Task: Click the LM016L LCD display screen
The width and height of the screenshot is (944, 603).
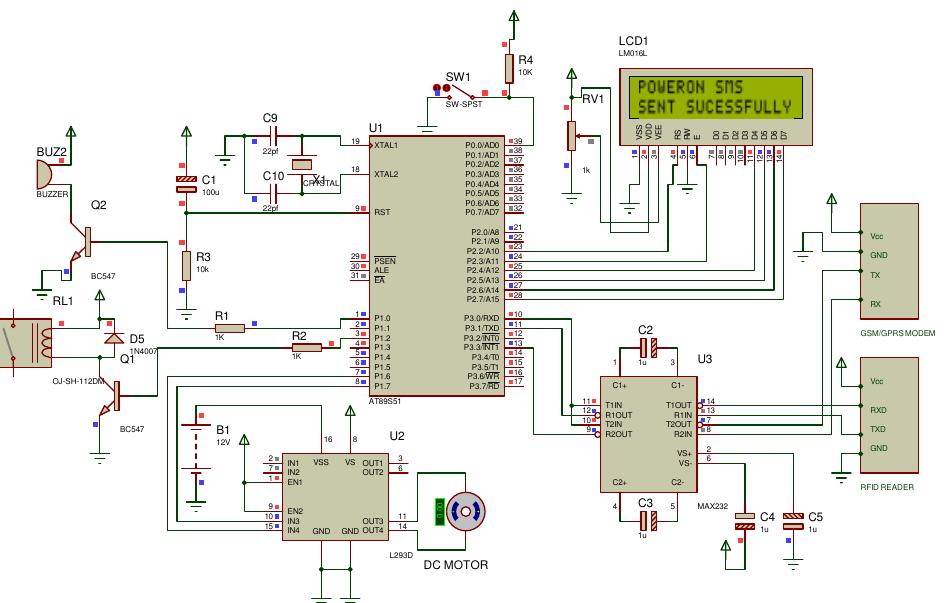Action: point(716,96)
